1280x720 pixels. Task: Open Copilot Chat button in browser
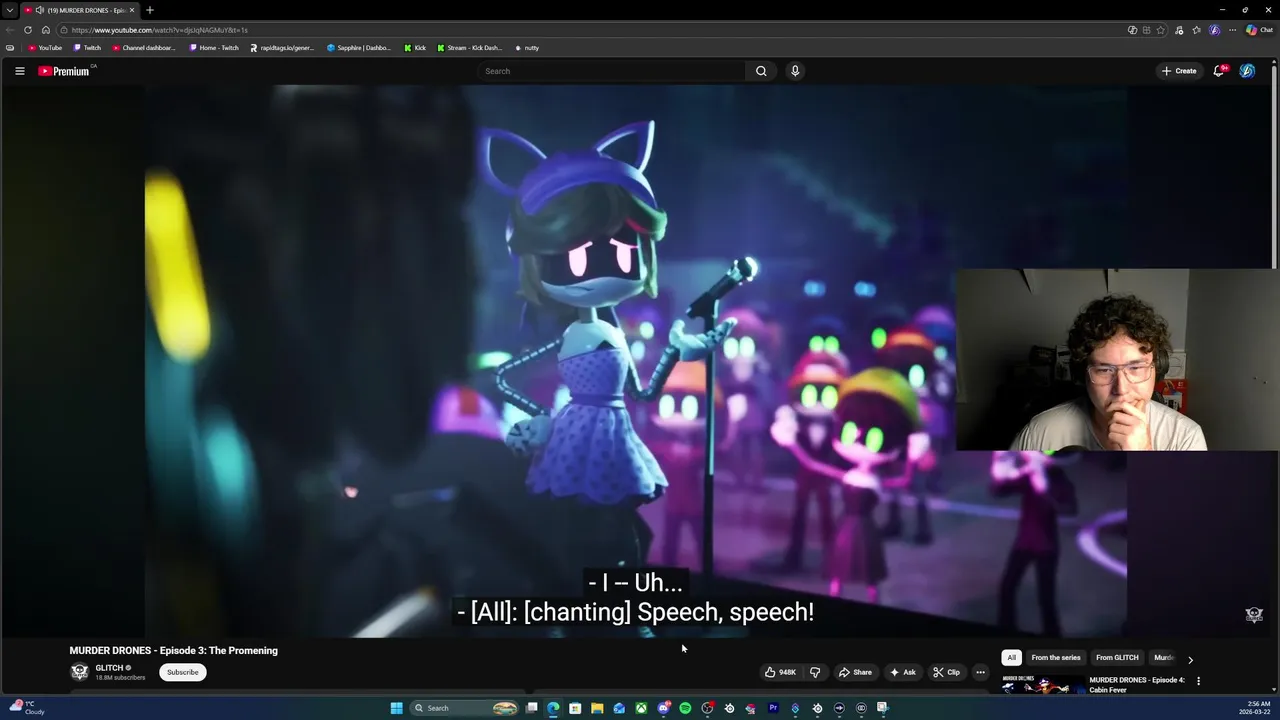tap(1259, 30)
